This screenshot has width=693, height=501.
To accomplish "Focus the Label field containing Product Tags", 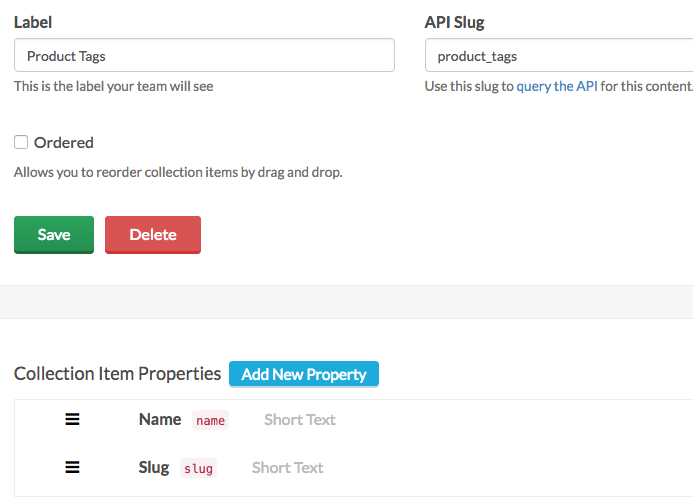I will point(204,55).
